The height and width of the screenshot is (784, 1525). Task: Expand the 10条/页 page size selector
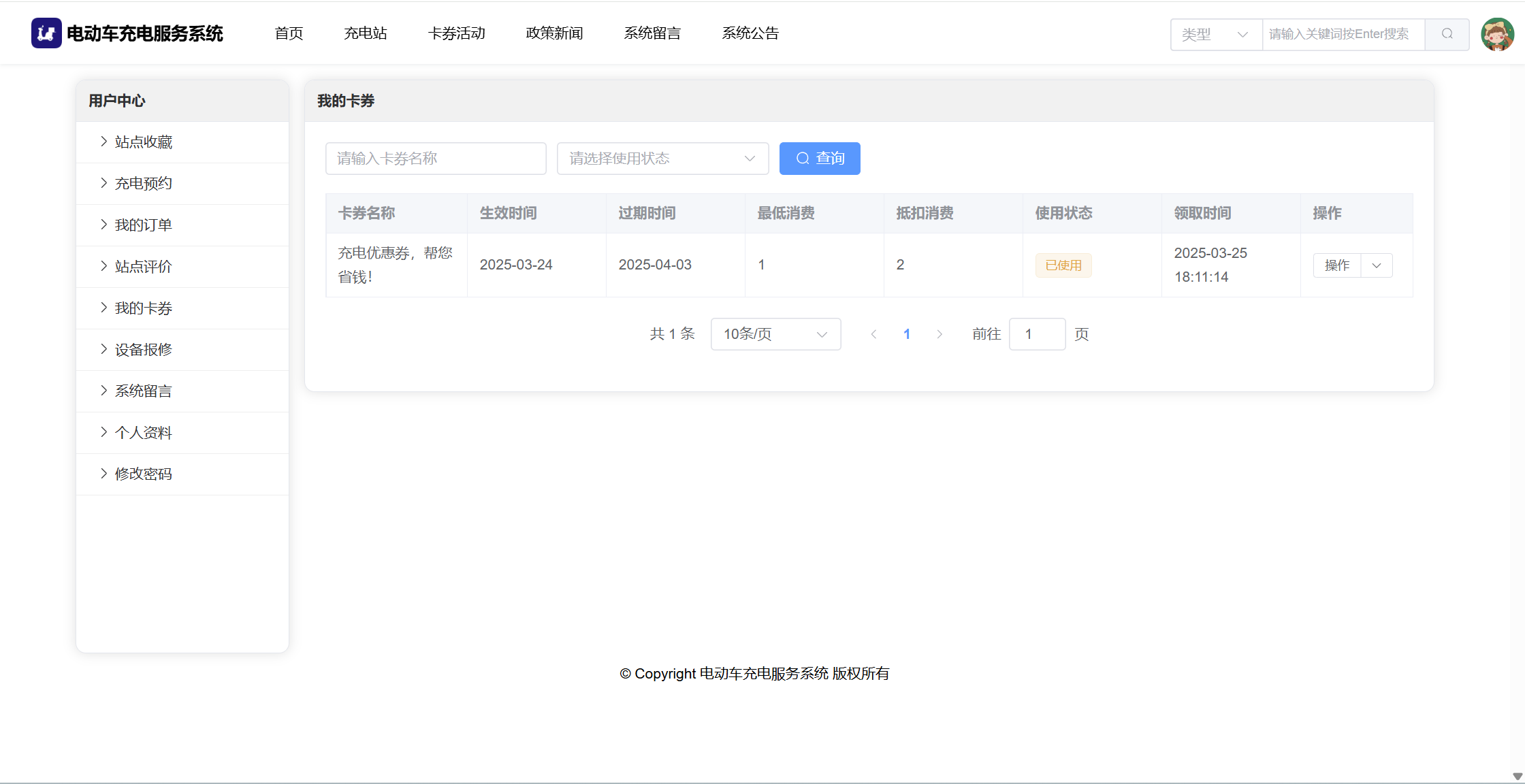click(775, 334)
